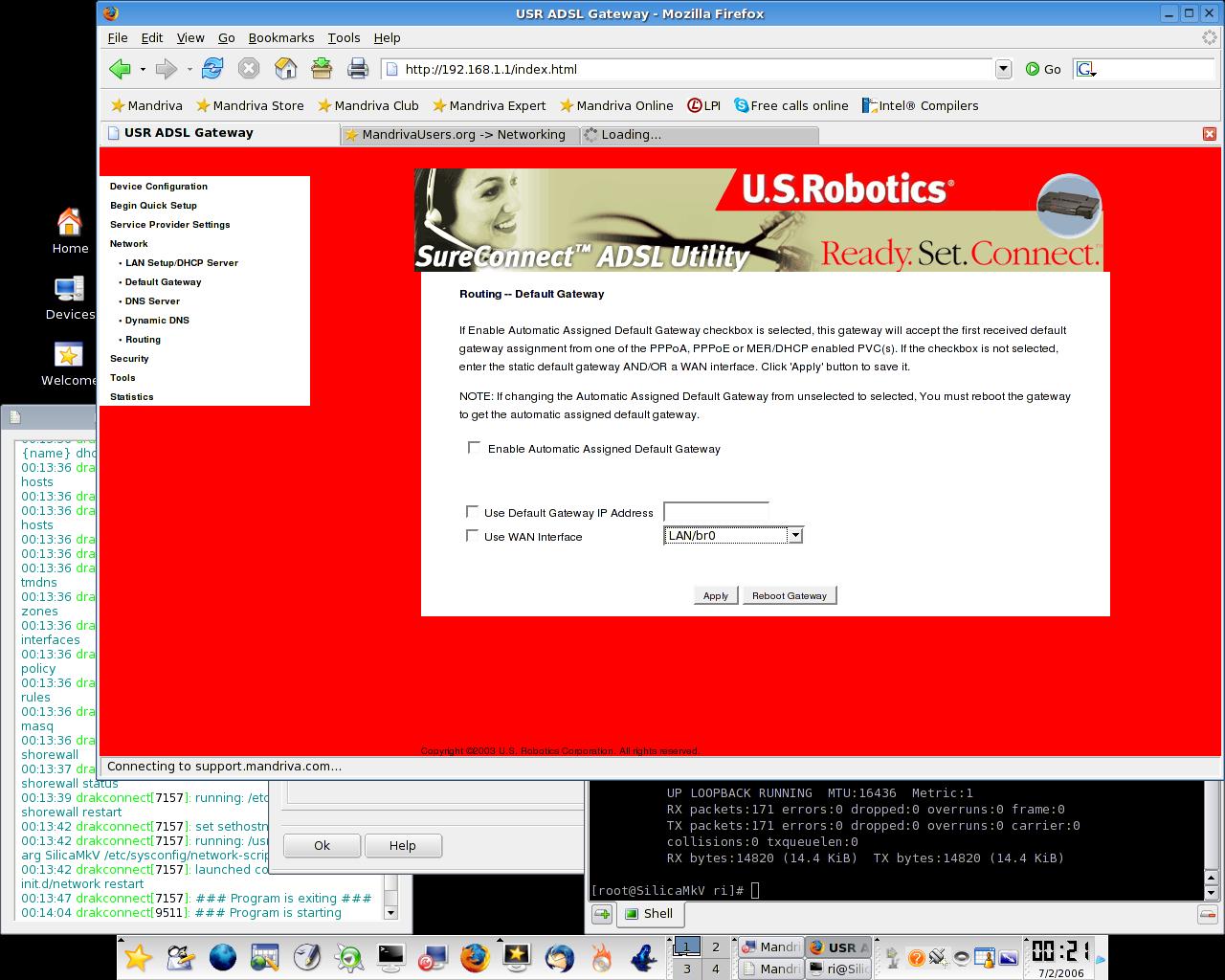The image size is (1225, 980).
Task: Check Use WAN Interface option
Action: [472, 536]
